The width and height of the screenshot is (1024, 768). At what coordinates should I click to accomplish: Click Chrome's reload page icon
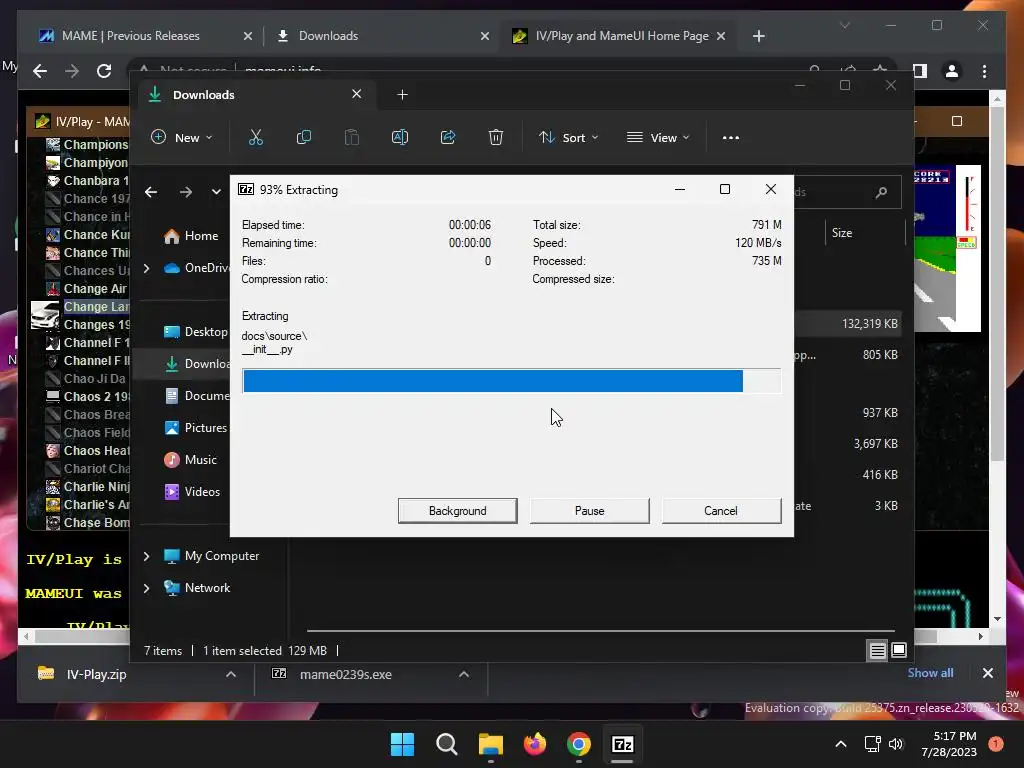[104, 71]
